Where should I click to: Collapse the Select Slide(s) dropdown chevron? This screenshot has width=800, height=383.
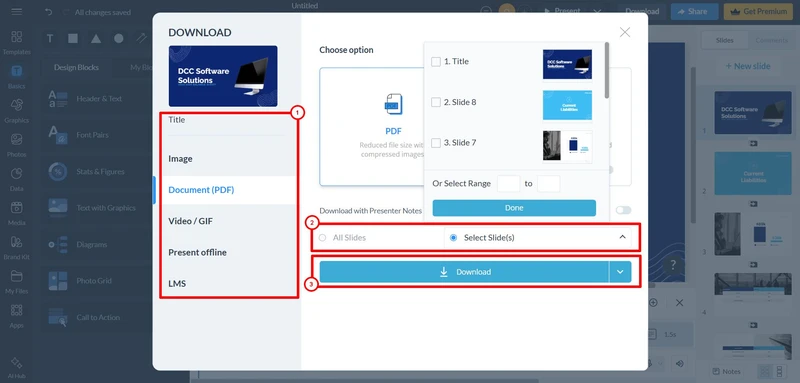[622, 237]
